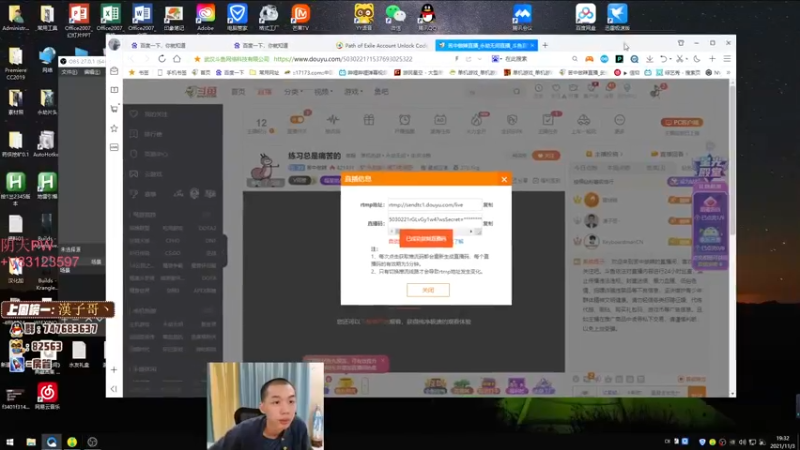Screen dimensions: 800x450
Task: Close the active Douyu browser tab
Action: pos(532,45)
